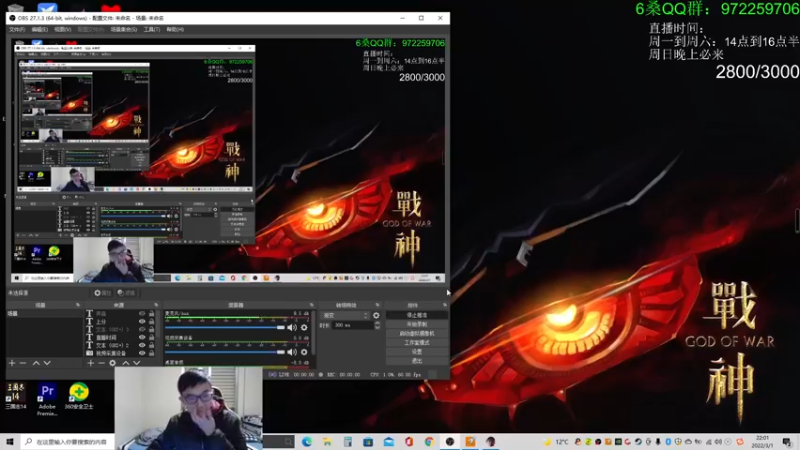Toggle visibility of 文本 (GDI+) 2 source
Image resolution: width=800 pixels, height=450 pixels.
click(142, 345)
